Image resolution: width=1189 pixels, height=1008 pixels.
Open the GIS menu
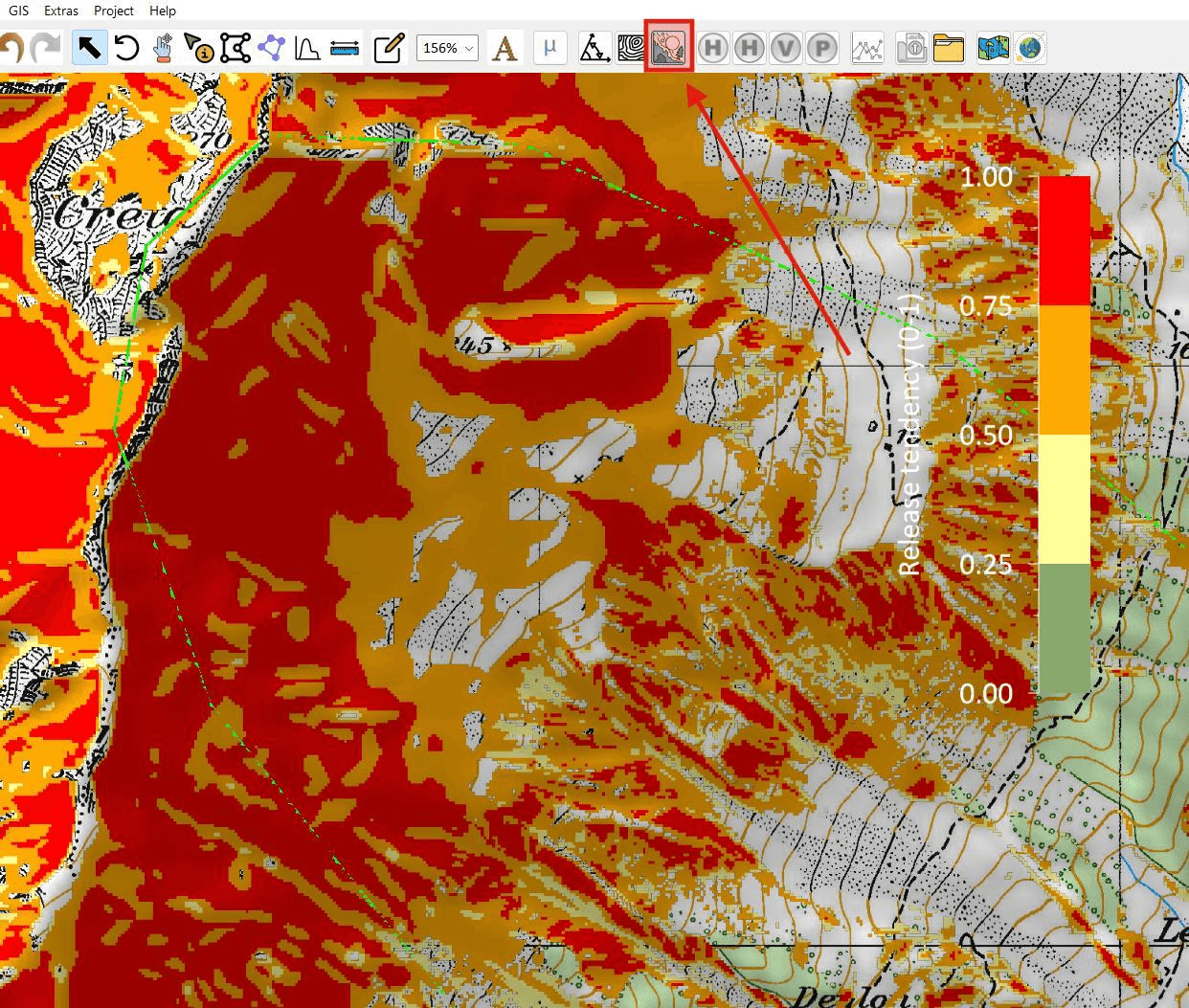click(19, 11)
